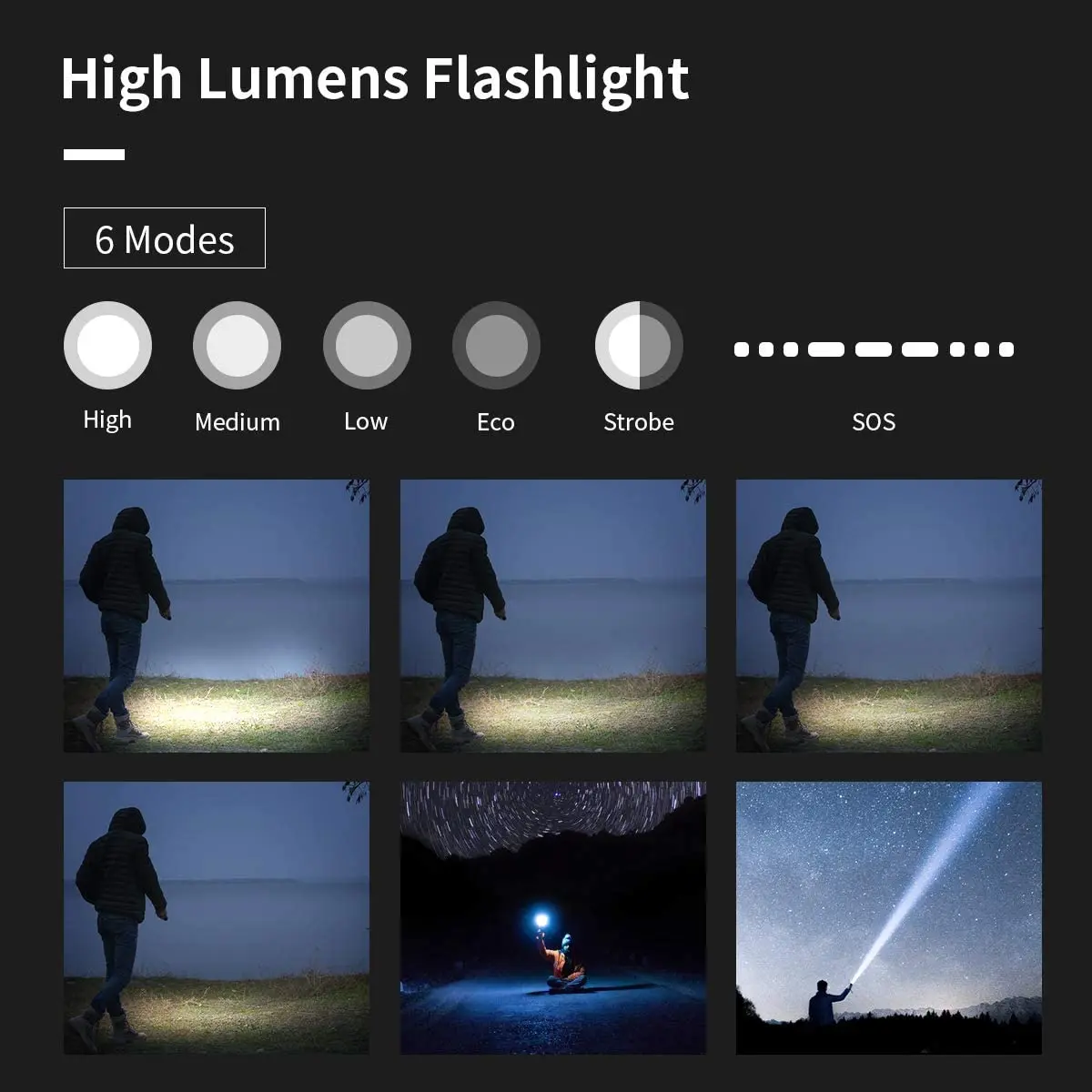Click the white underline bar below heading

click(x=94, y=155)
